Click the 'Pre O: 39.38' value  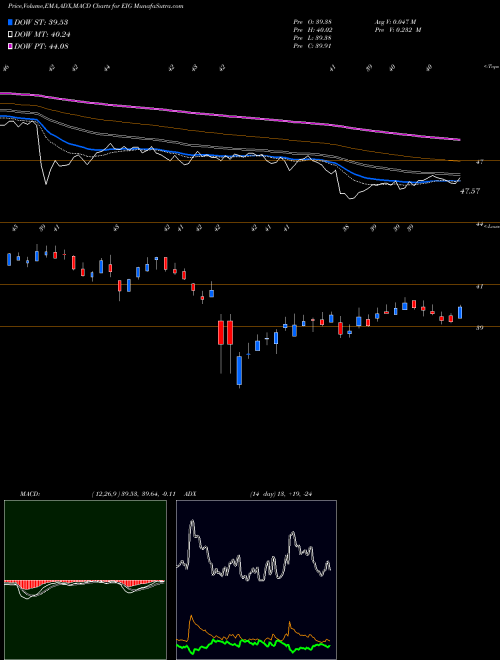(x=314, y=22)
